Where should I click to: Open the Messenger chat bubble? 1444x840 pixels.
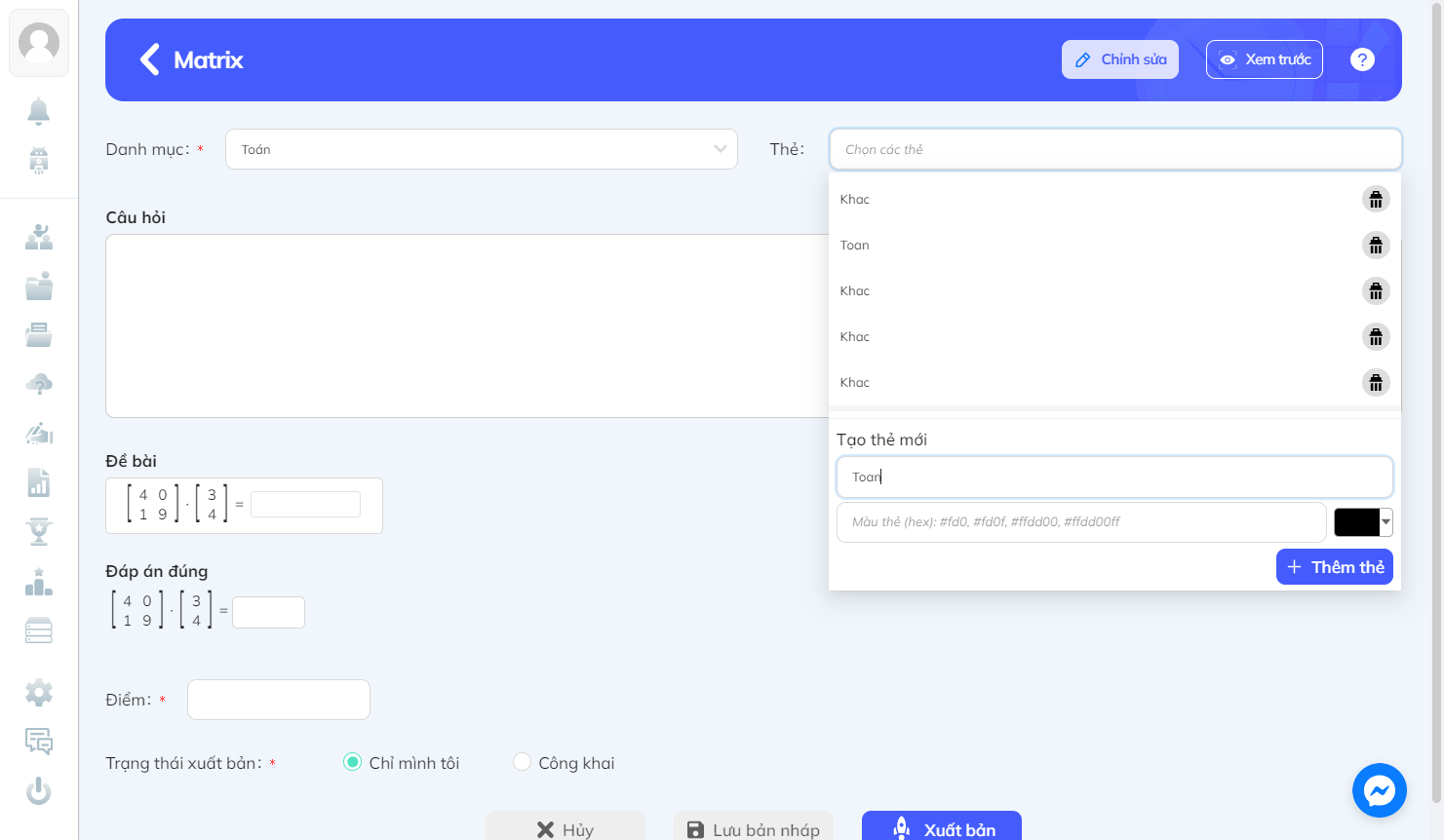[1380, 790]
